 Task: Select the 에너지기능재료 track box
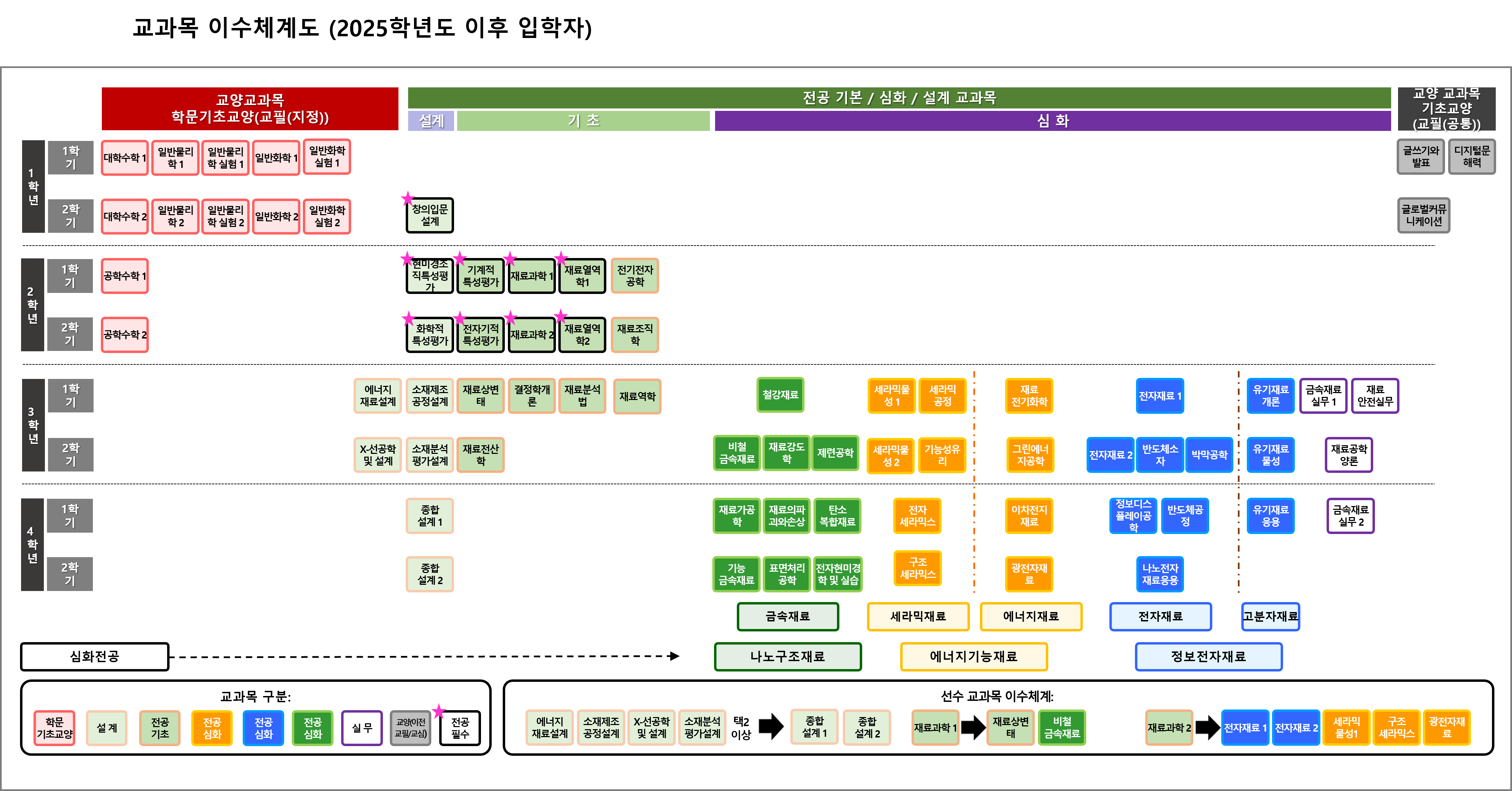point(974,657)
